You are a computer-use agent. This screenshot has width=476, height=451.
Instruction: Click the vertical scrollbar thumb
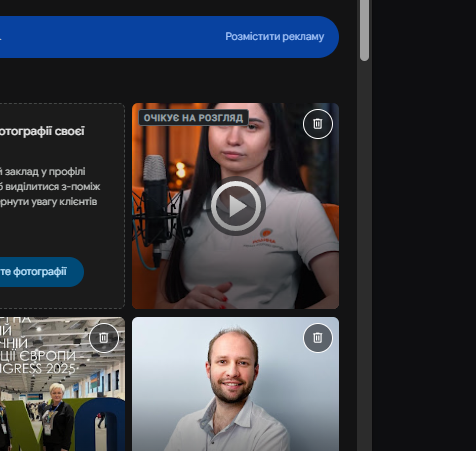364,30
